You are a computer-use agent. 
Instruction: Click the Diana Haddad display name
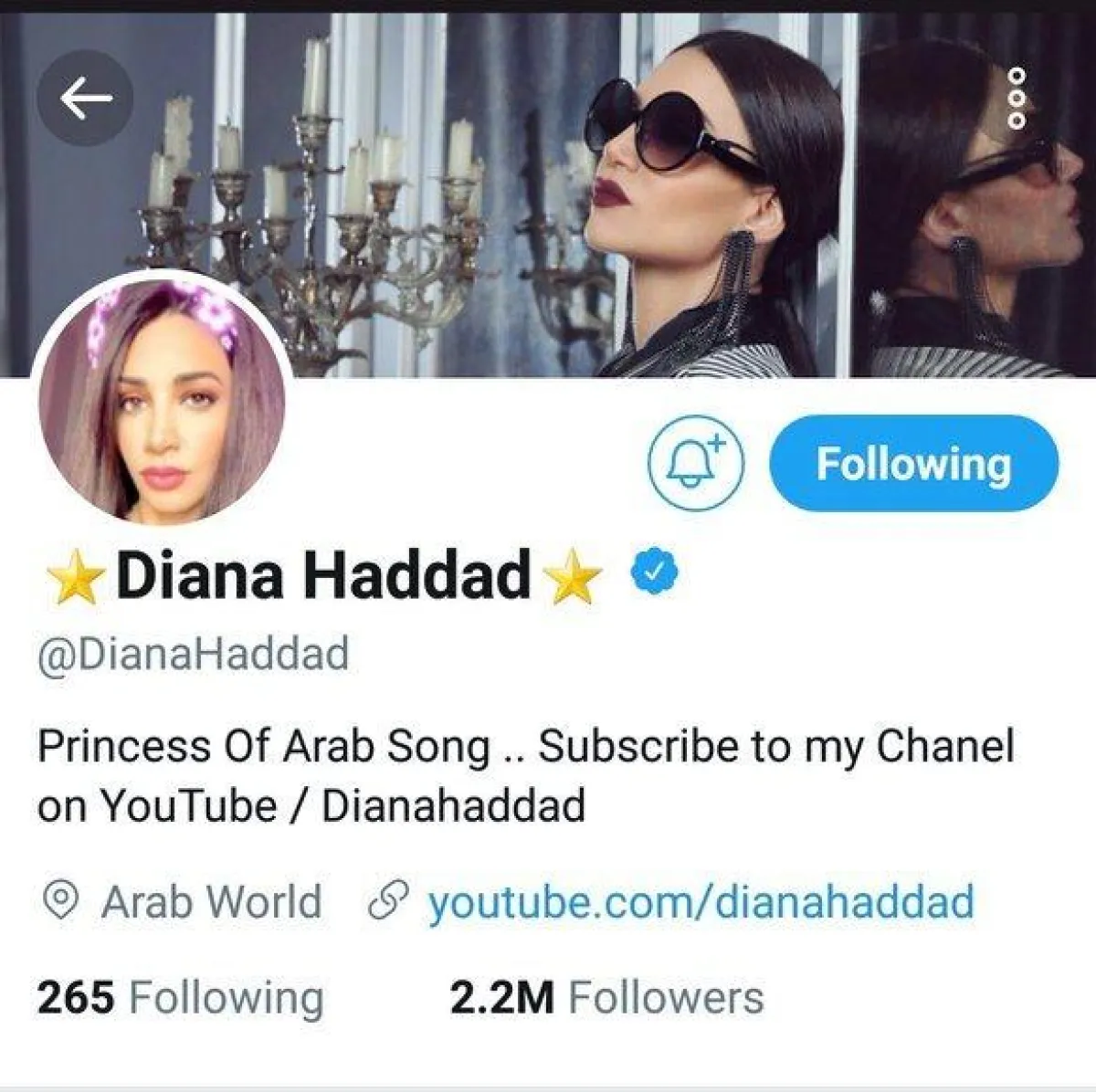click(x=323, y=575)
